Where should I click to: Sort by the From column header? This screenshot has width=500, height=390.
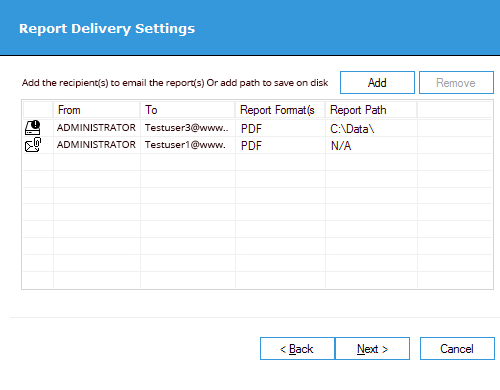(97, 110)
